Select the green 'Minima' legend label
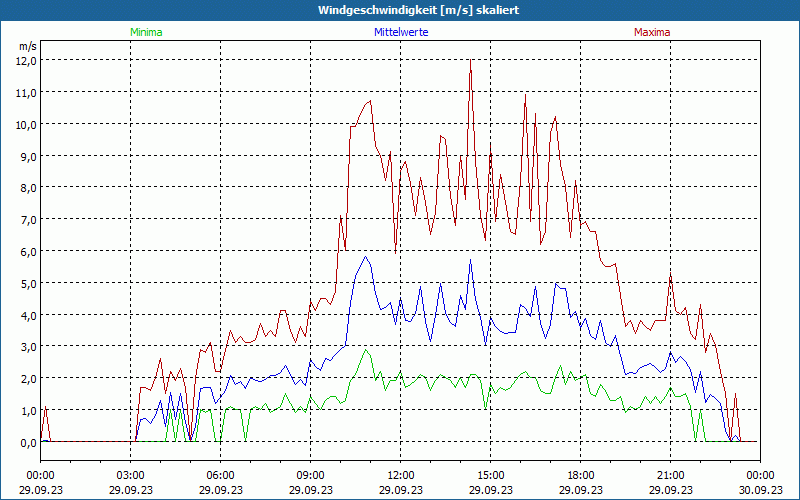 coord(146,32)
